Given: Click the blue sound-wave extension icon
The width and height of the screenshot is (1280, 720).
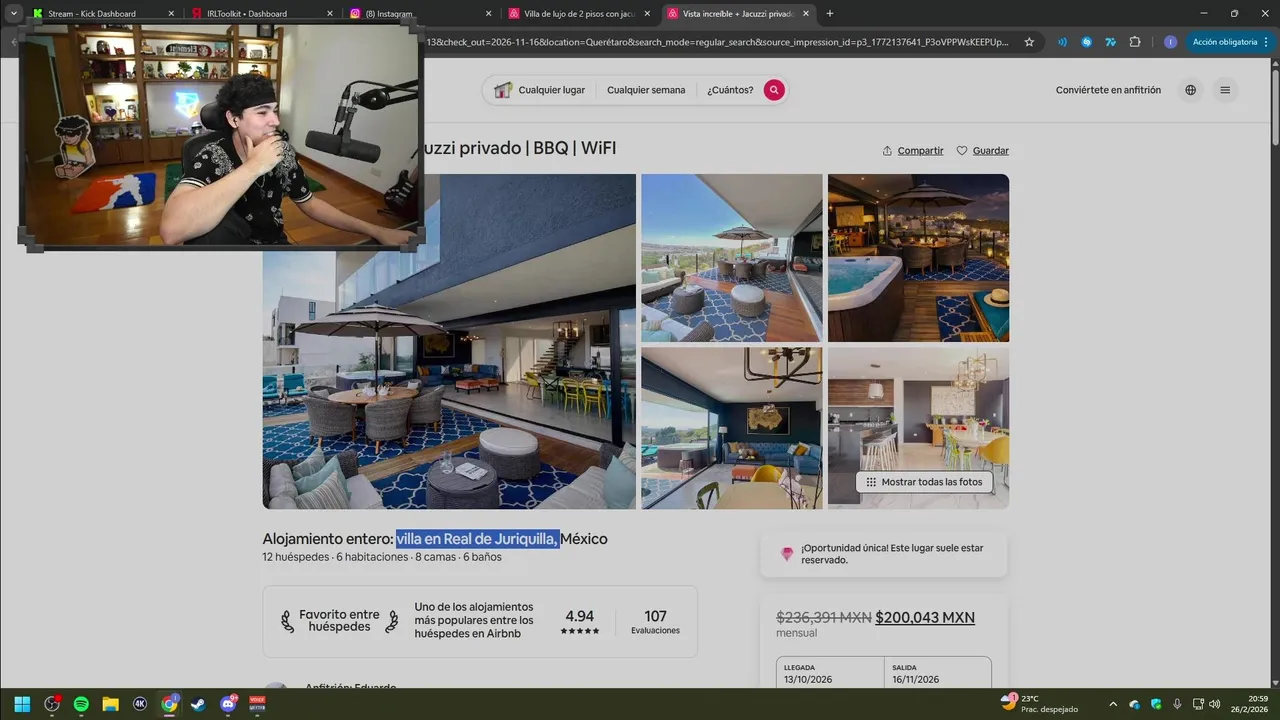Looking at the screenshot, I should (x=1062, y=42).
